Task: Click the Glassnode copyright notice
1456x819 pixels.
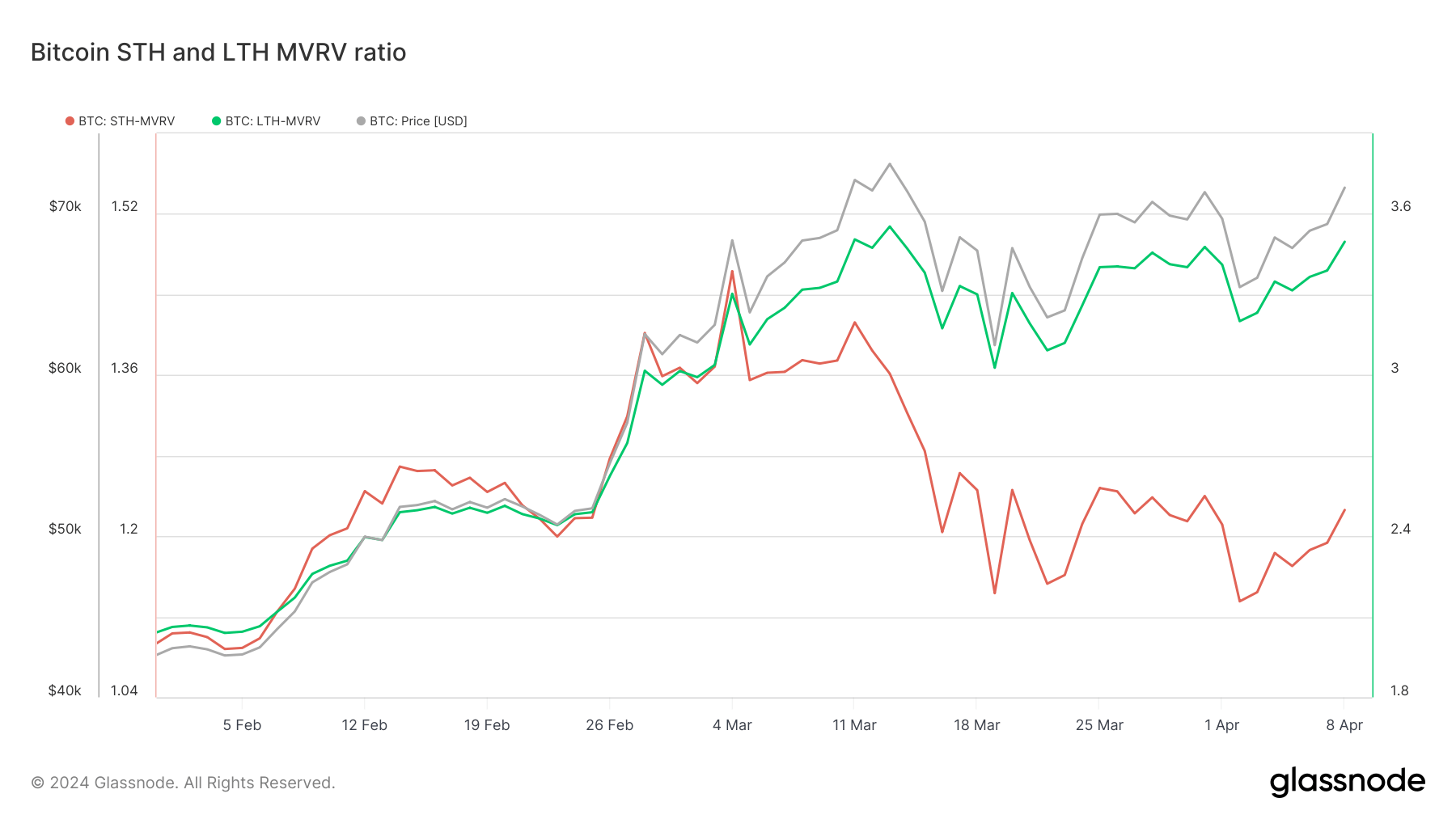Action: tap(183, 783)
